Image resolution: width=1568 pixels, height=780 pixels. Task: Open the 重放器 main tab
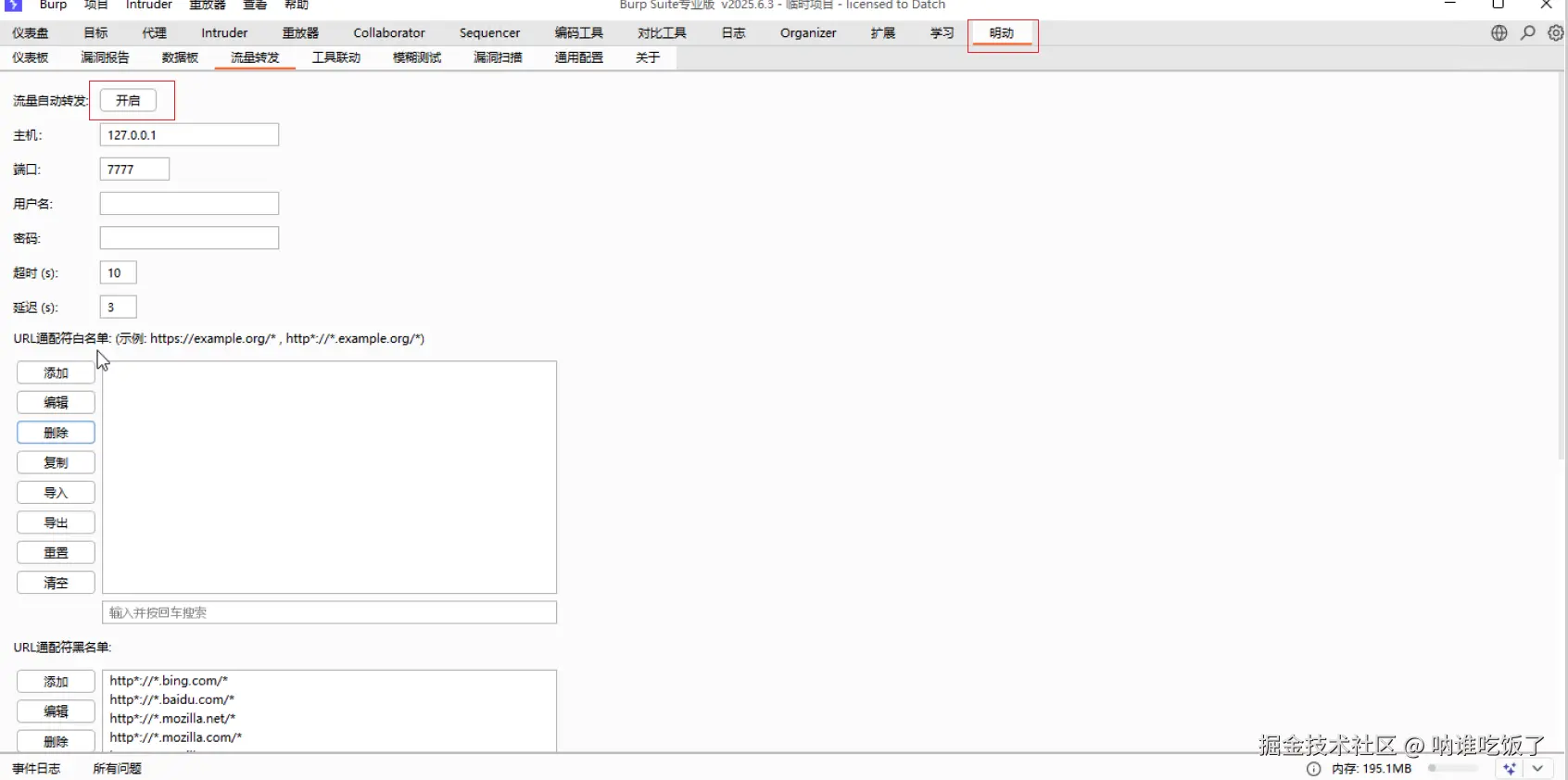300,33
